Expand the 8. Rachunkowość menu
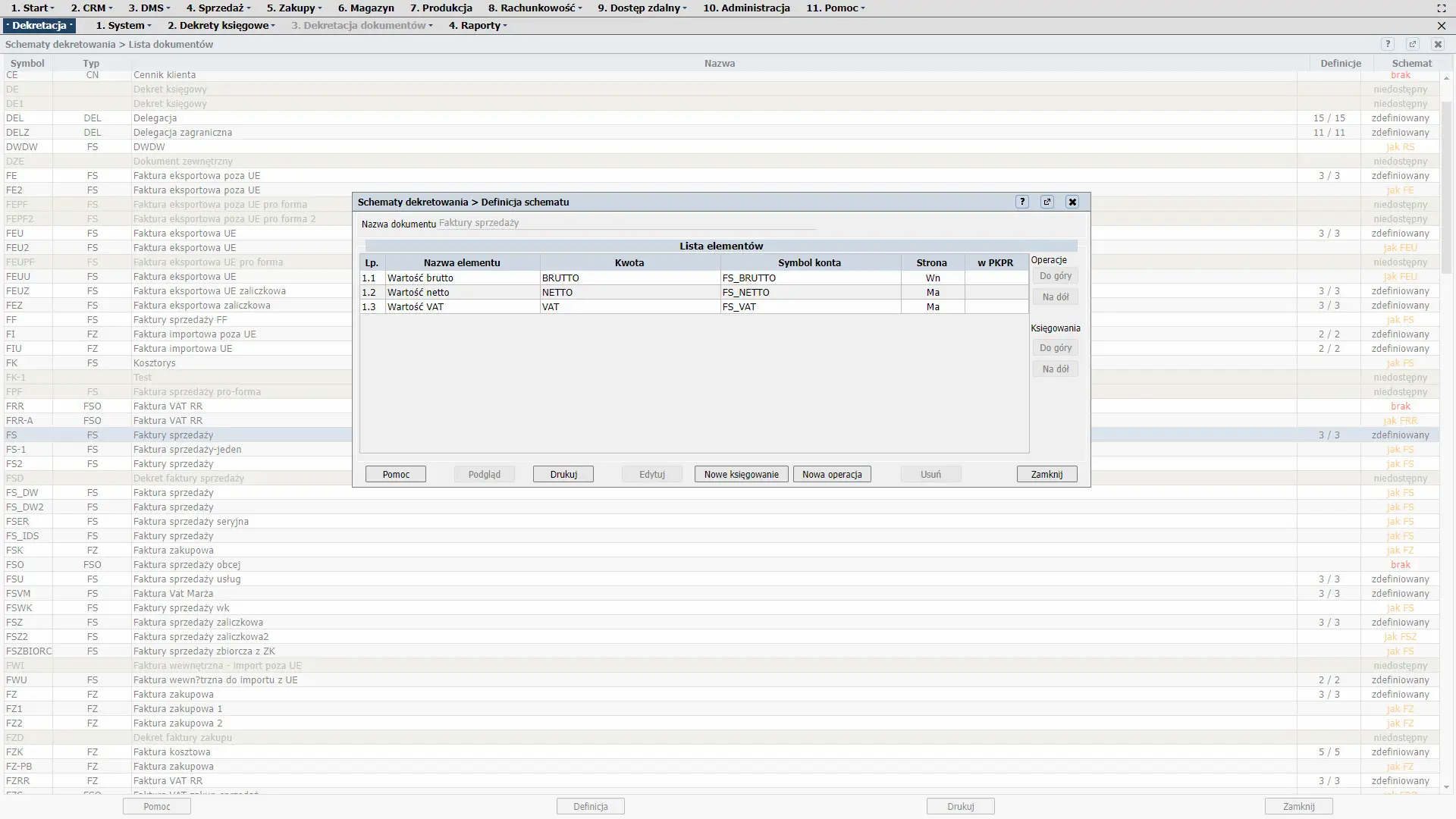The width and height of the screenshot is (1456, 819). (x=535, y=8)
